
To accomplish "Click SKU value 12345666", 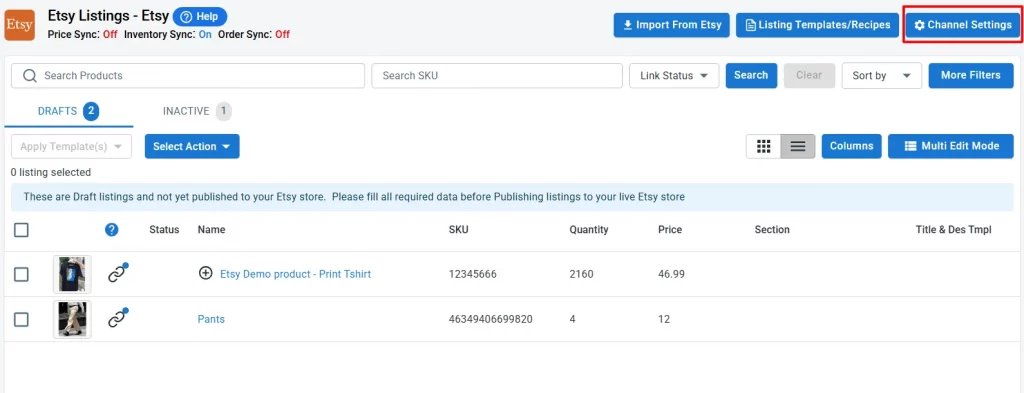I will coord(473,274).
